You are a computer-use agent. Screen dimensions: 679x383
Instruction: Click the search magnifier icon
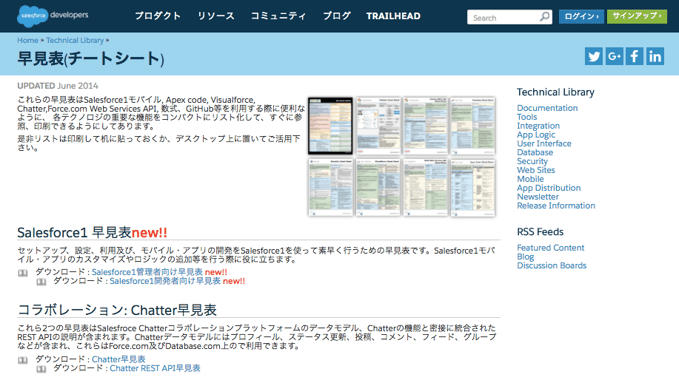[x=545, y=17]
